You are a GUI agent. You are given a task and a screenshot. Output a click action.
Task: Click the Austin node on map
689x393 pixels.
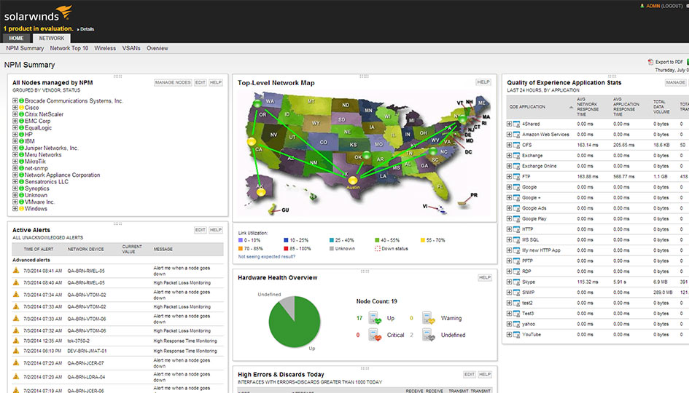coord(352,180)
